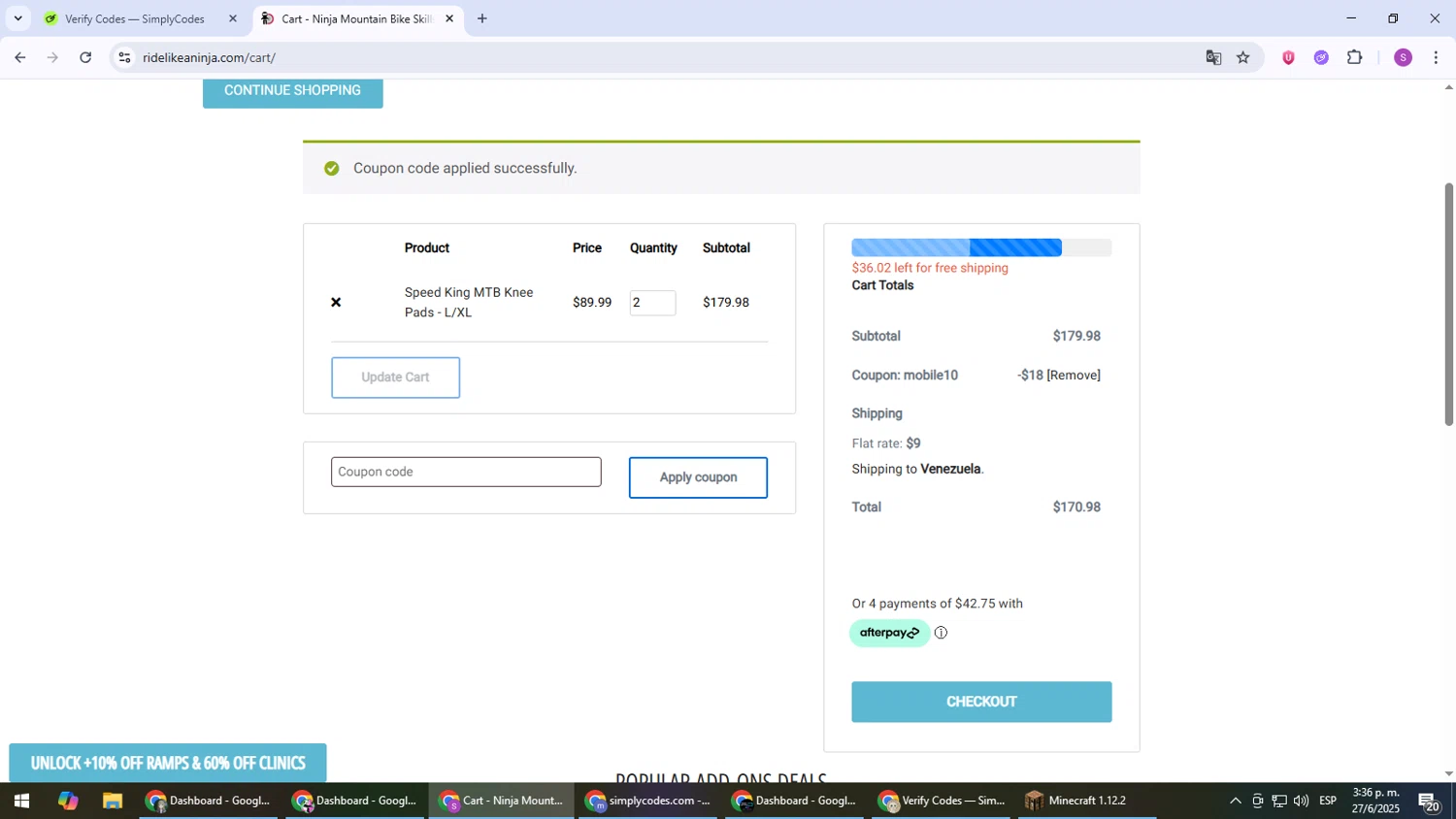Image resolution: width=1456 pixels, height=819 pixels.
Task: Launch Copilot from the taskbar
Action: tap(67, 802)
